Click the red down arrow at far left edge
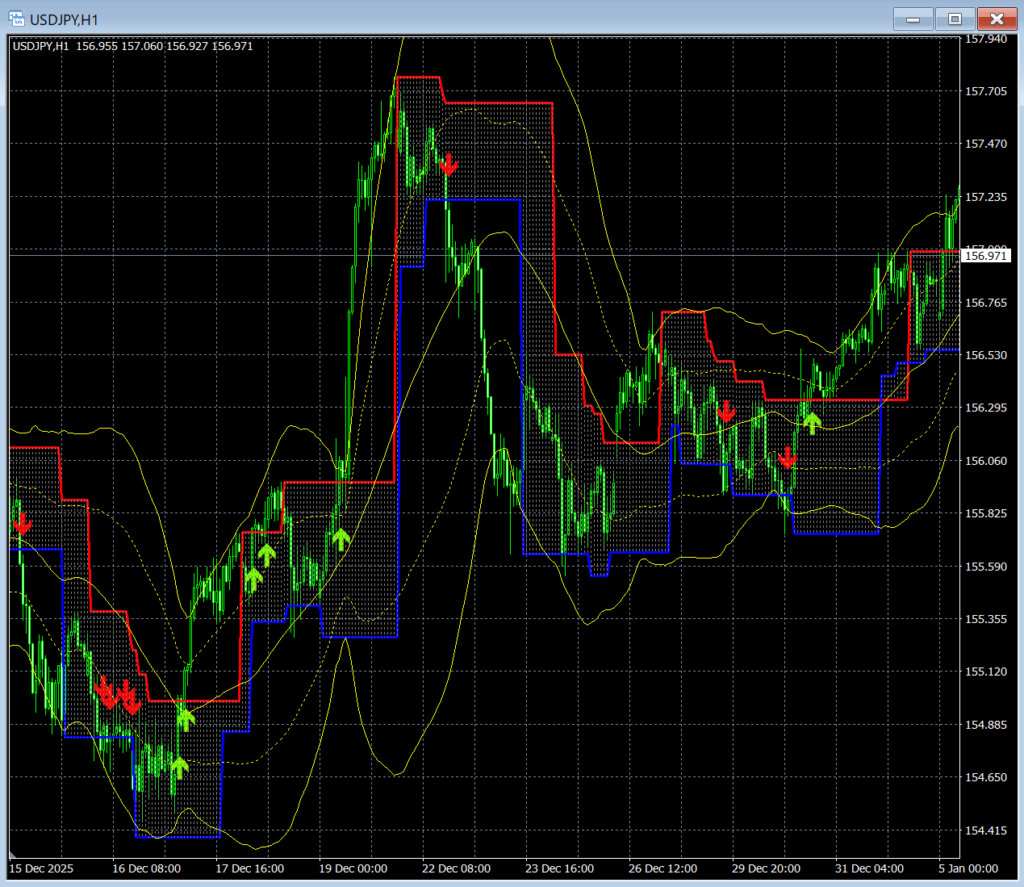 pyautogui.click(x=22, y=522)
